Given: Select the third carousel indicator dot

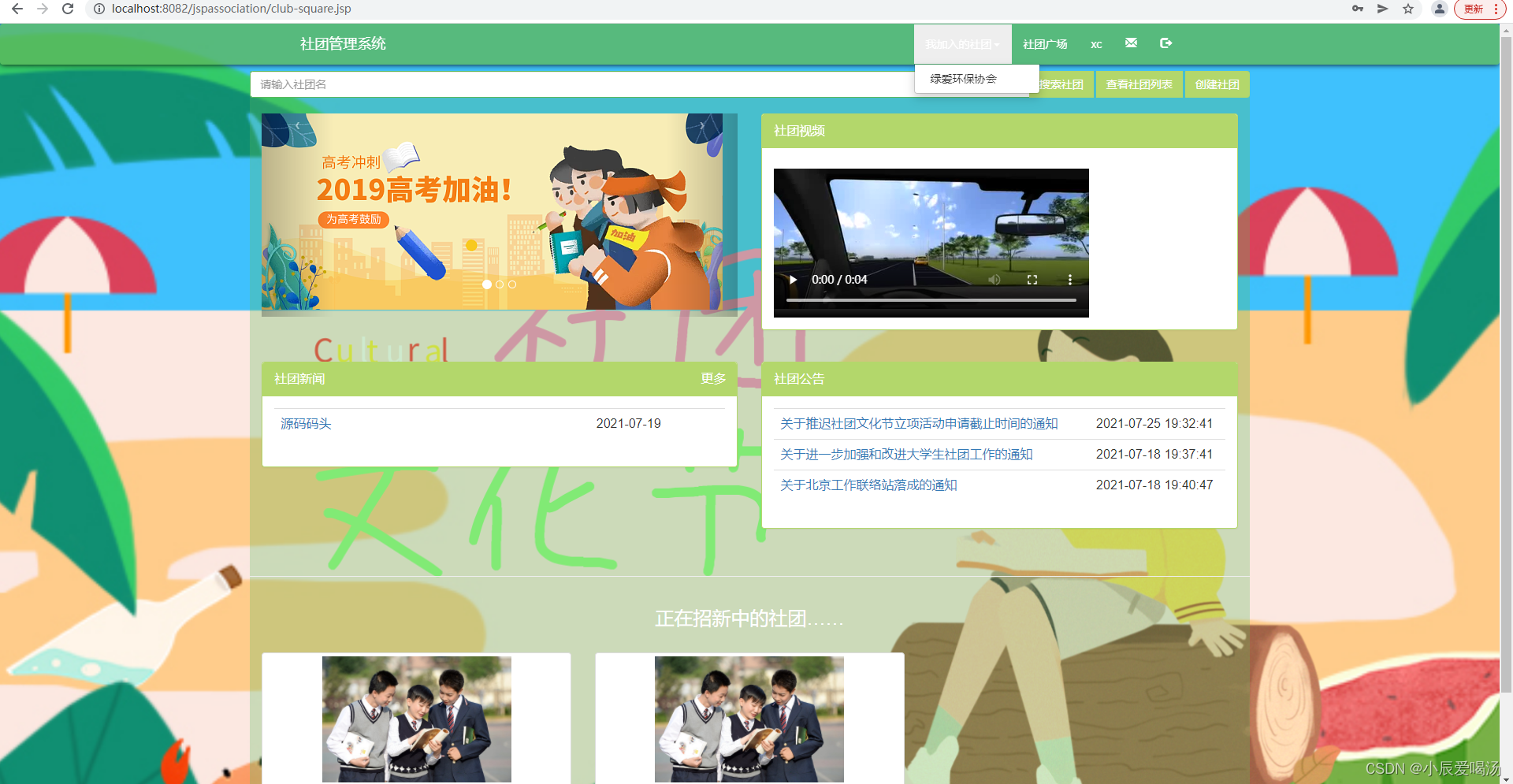Looking at the screenshot, I should (x=512, y=284).
